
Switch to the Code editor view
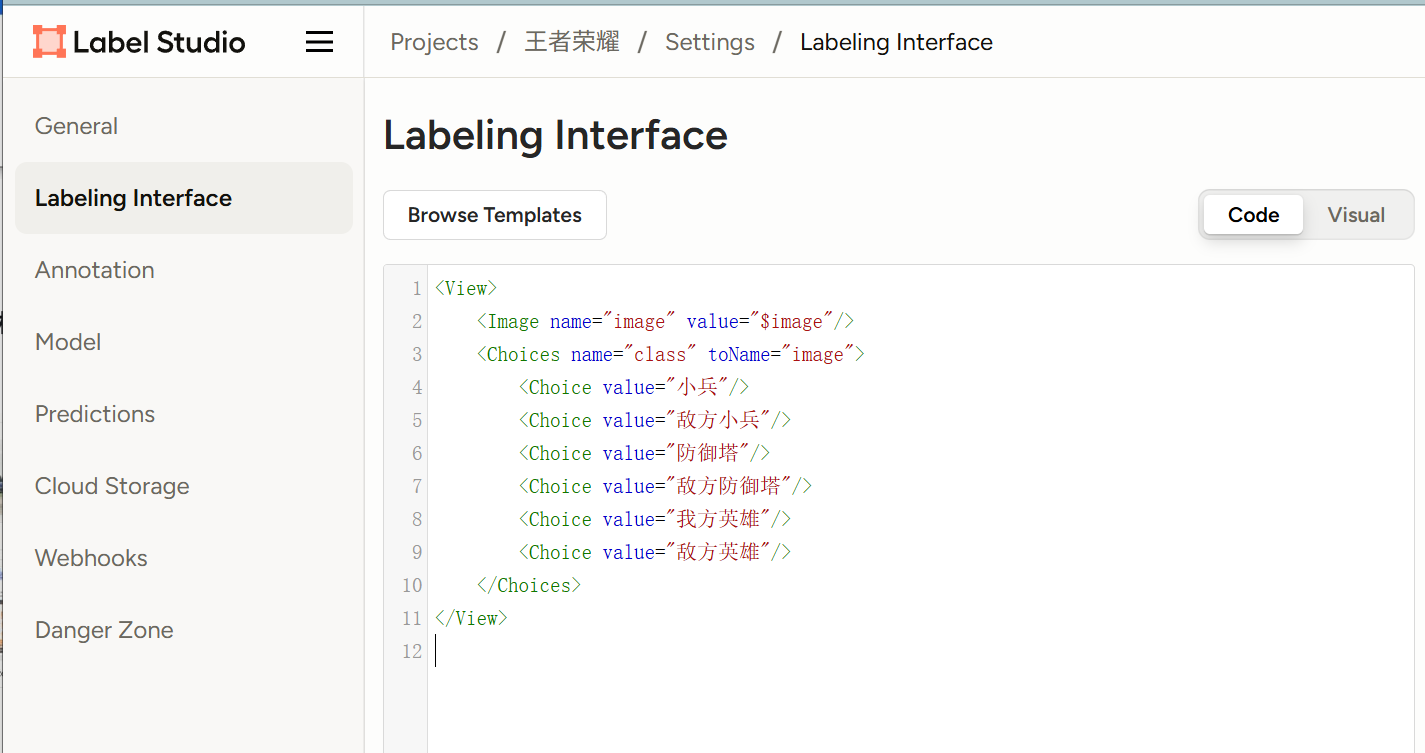(x=1253, y=215)
